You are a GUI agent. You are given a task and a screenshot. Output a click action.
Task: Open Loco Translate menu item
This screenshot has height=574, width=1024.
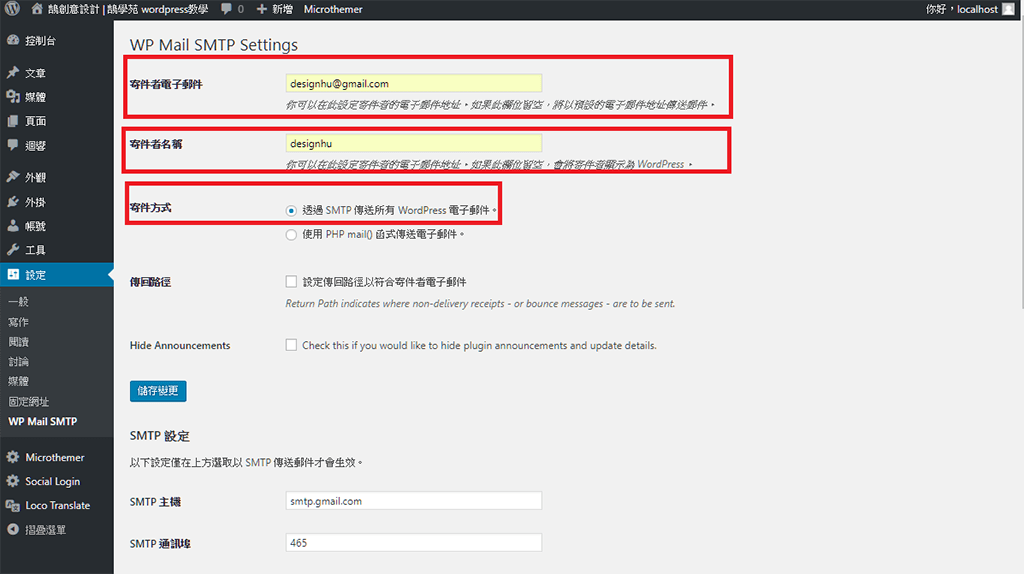point(57,505)
